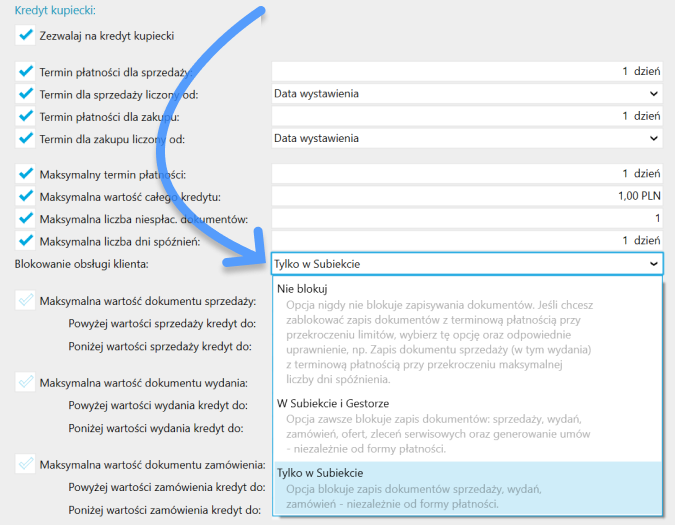Image resolution: width=675 pixels, height=525 pixels.
Task: Collapse the 'Blokowanie obsługi klienta' dropdown
Action: click(653, 264)
